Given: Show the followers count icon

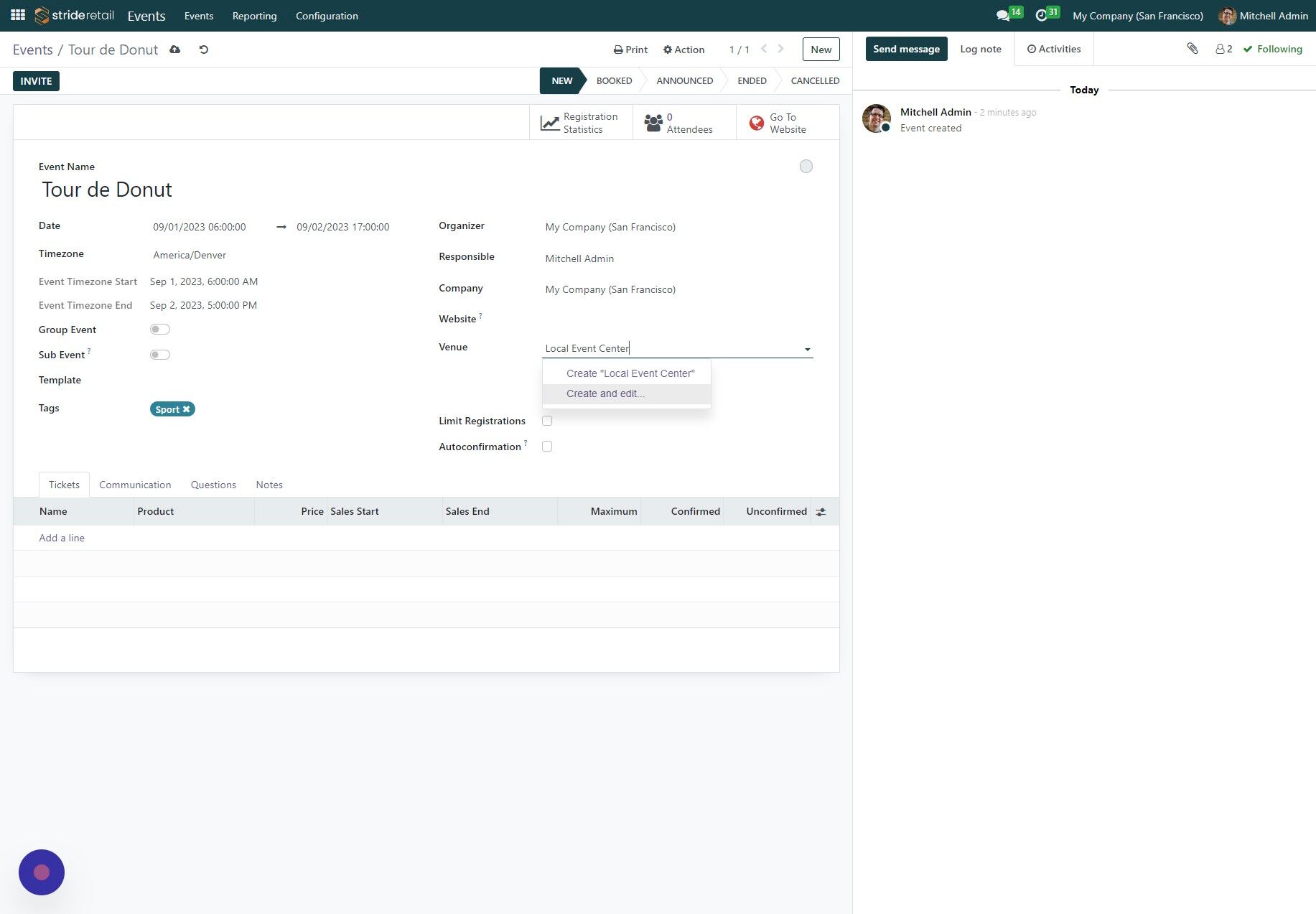Looking at the screenshot, I should [x=1224, y=49].
